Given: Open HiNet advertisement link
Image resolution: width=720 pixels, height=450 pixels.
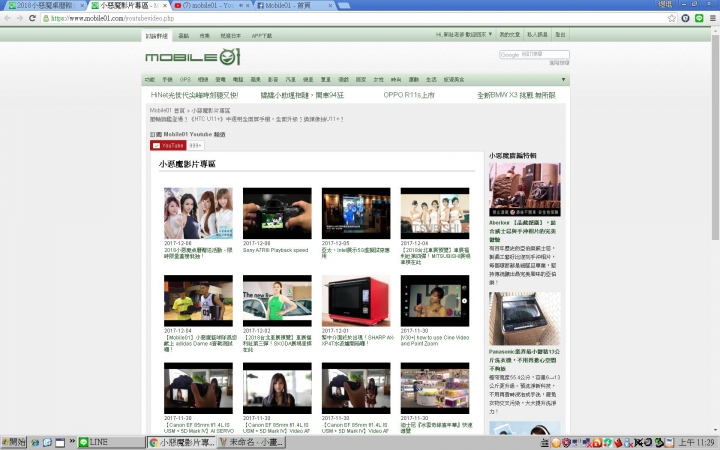Looking at the screenshot, I should [x=194, y=95].
